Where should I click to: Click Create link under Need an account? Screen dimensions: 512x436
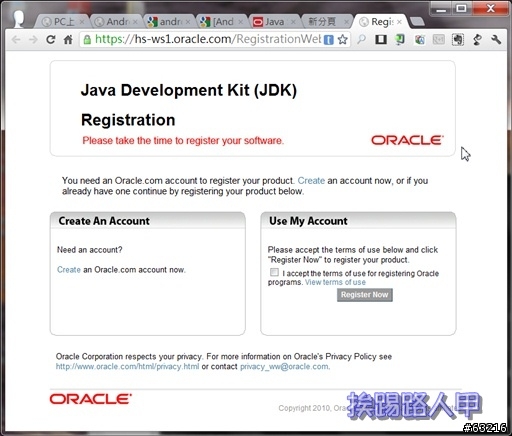pos(69,270)
